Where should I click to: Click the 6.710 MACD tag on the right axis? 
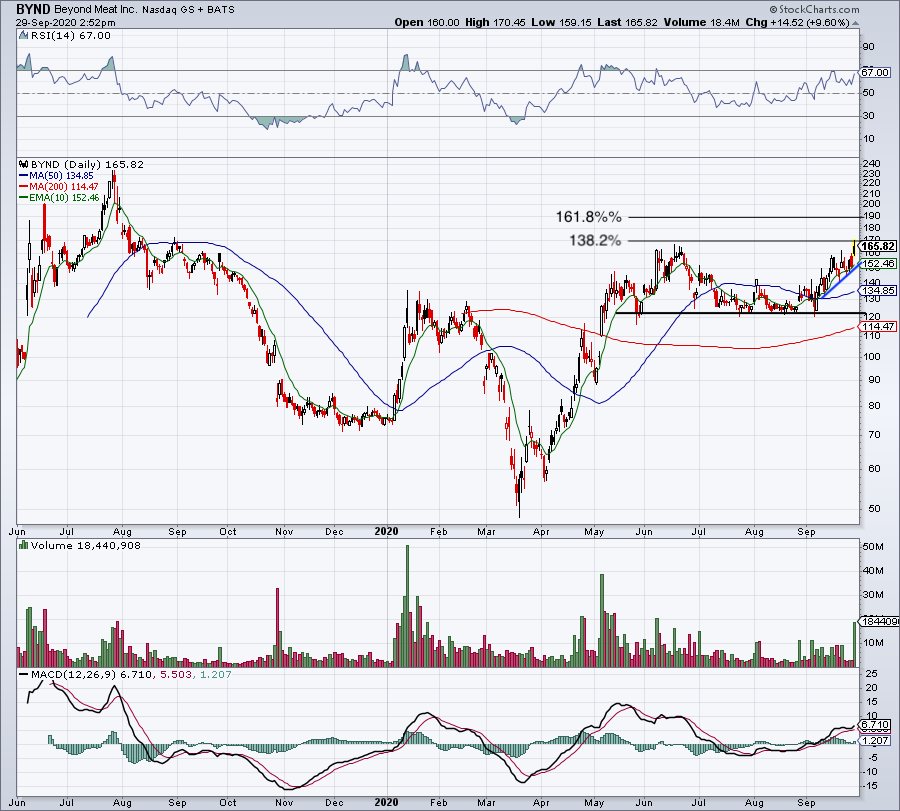coord(876,725)
